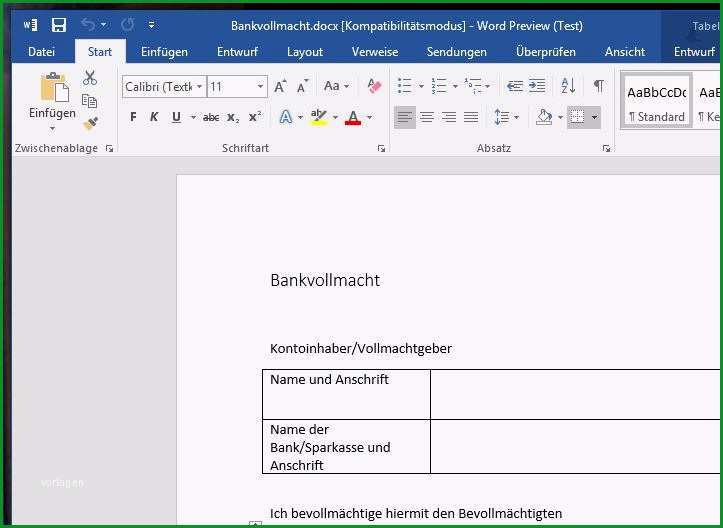Click the Save disk icon in title bar
Viewport: 723px width, 528px height.
59,25
